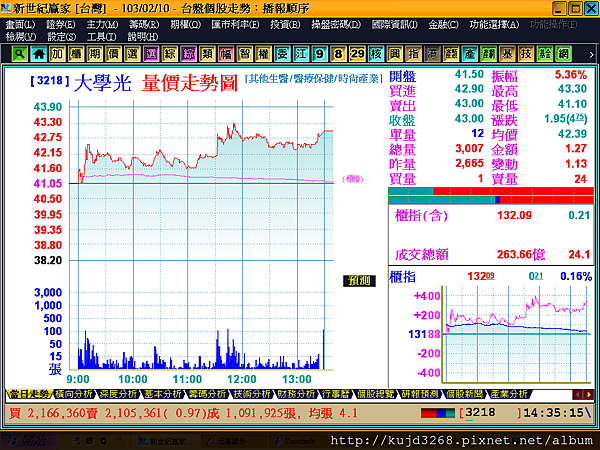Select the 加 toolbar button
This screenshot has width=600, height=450.
pyautogui.click(x=57, y=54)
